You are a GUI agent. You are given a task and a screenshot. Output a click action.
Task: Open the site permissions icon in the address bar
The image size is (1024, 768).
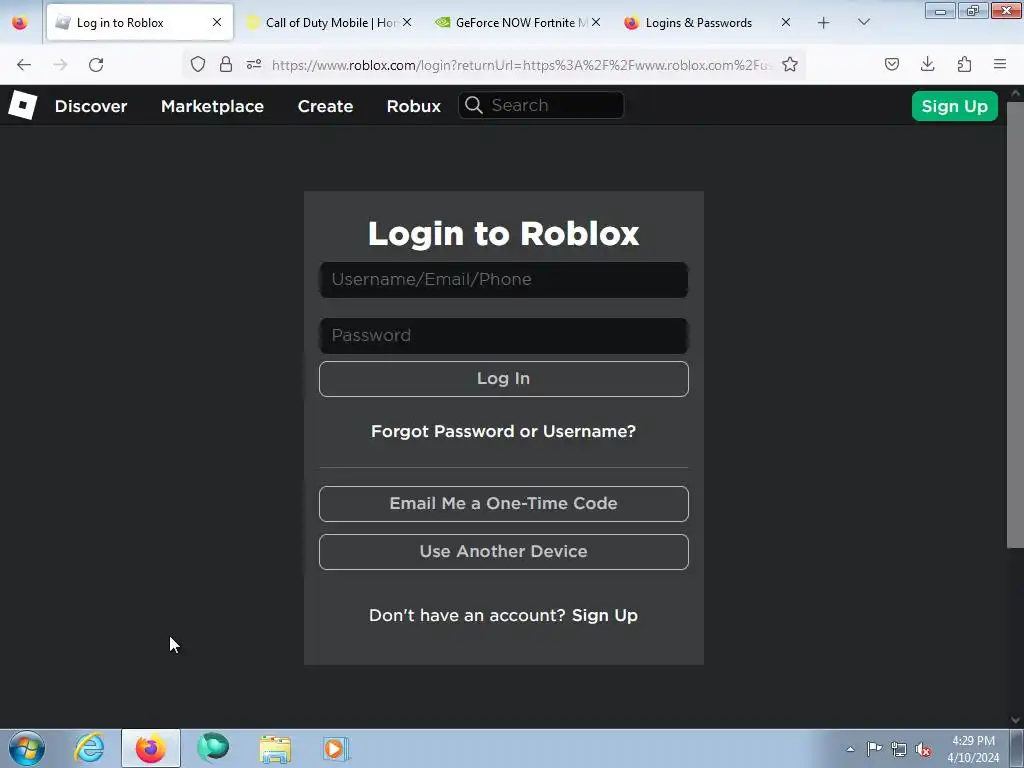(x=254, y=64)
